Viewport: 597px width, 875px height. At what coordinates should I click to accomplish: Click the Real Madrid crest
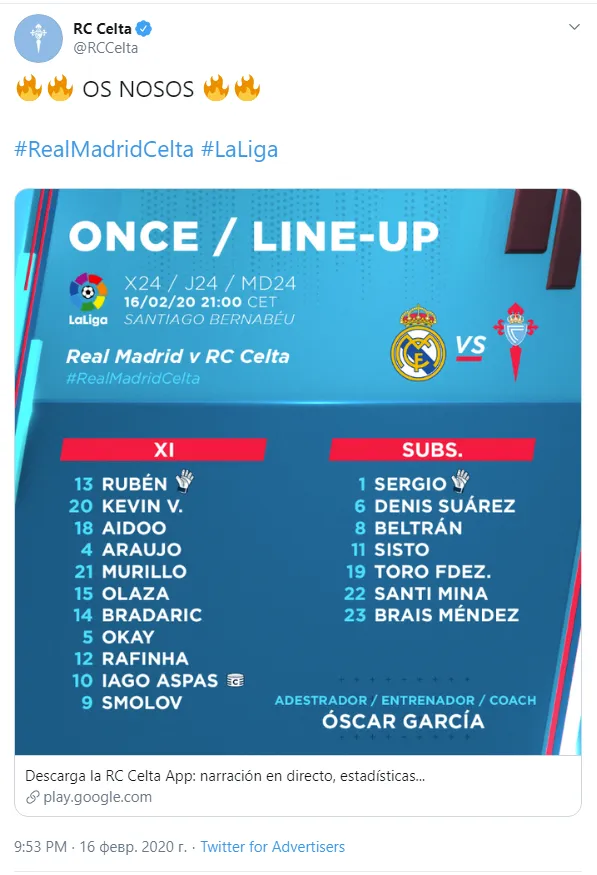click(418, 343)
